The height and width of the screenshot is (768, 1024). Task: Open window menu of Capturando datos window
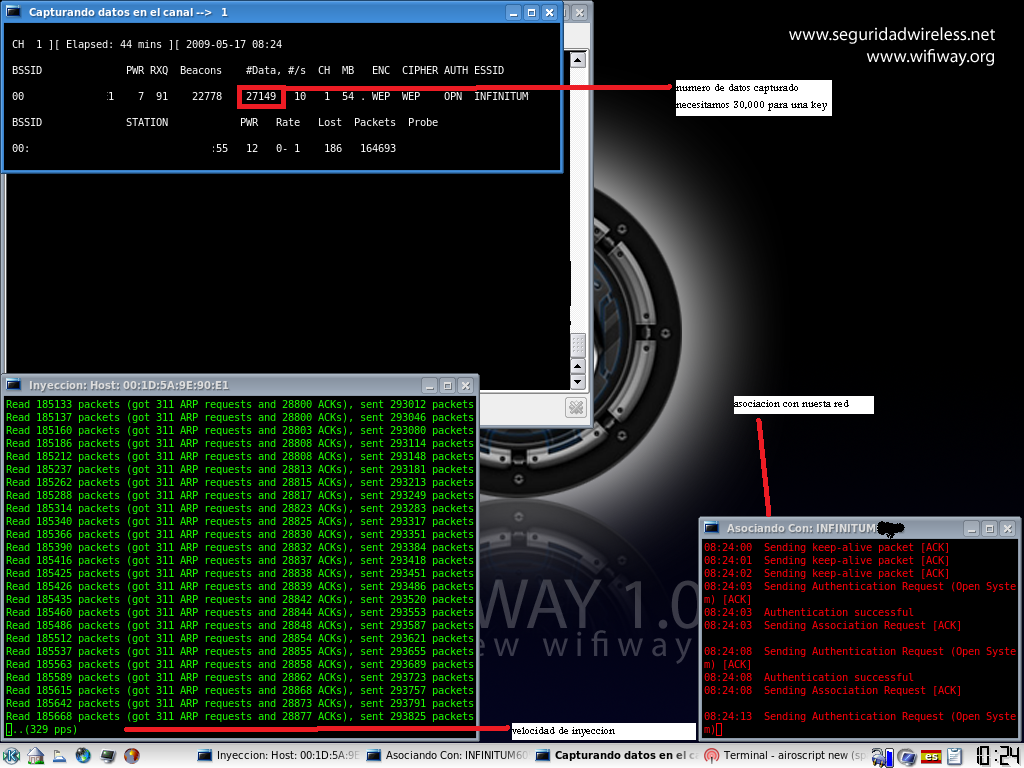[x=14, y=13]
